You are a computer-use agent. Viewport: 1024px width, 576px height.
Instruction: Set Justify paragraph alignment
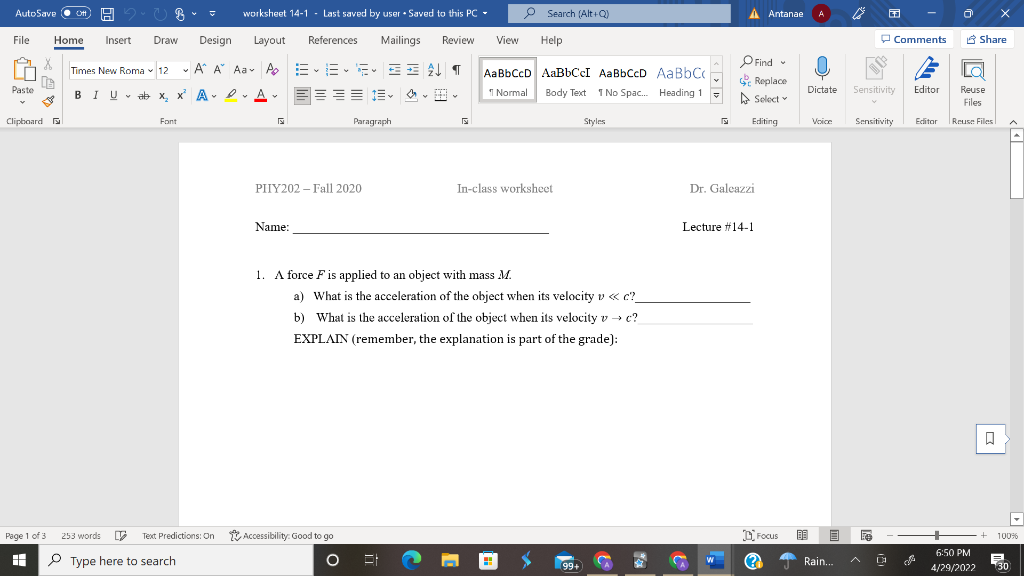coord(357,96)
